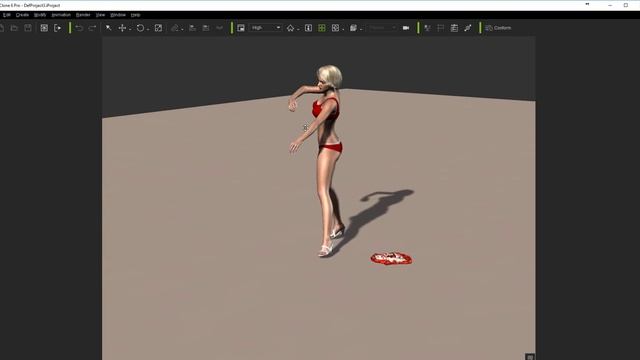Image resolution: width=640 pixels, height=360 pixels.
Task: Click the checkered display mode icon
Action: (335, 28)
